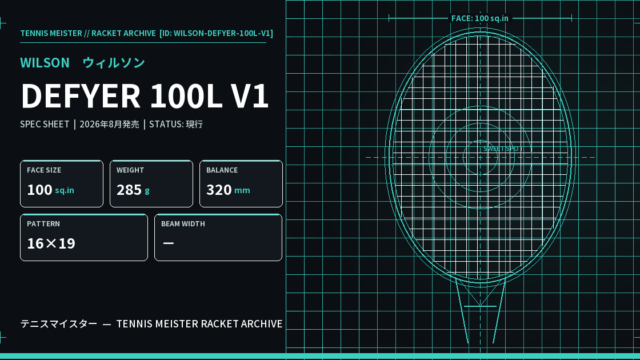Click the FACE SIZE 100 sq.in card

coord(62,184)
